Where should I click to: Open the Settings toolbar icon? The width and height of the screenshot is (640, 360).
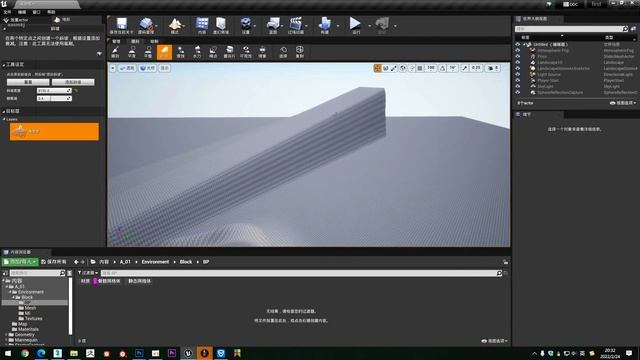point(245,26)
